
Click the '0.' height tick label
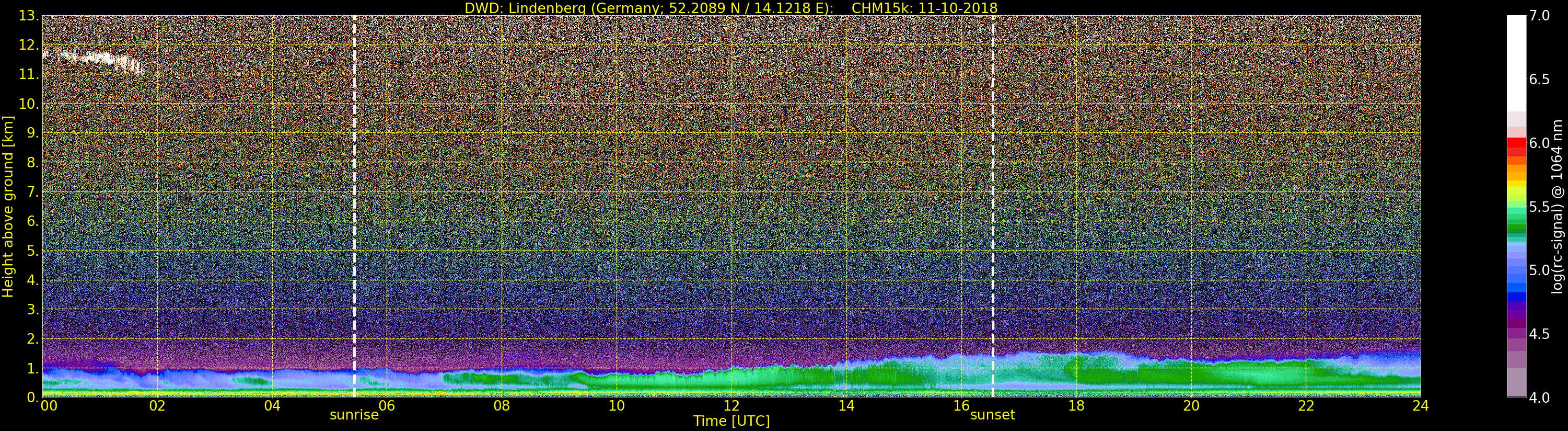point(32,397)
